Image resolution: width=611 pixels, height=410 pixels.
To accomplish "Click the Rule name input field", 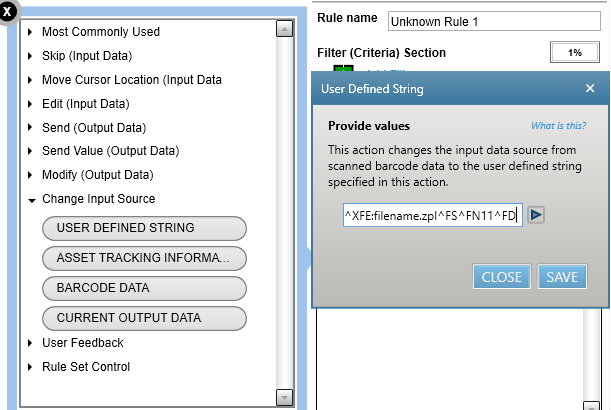I will point(494,21).
